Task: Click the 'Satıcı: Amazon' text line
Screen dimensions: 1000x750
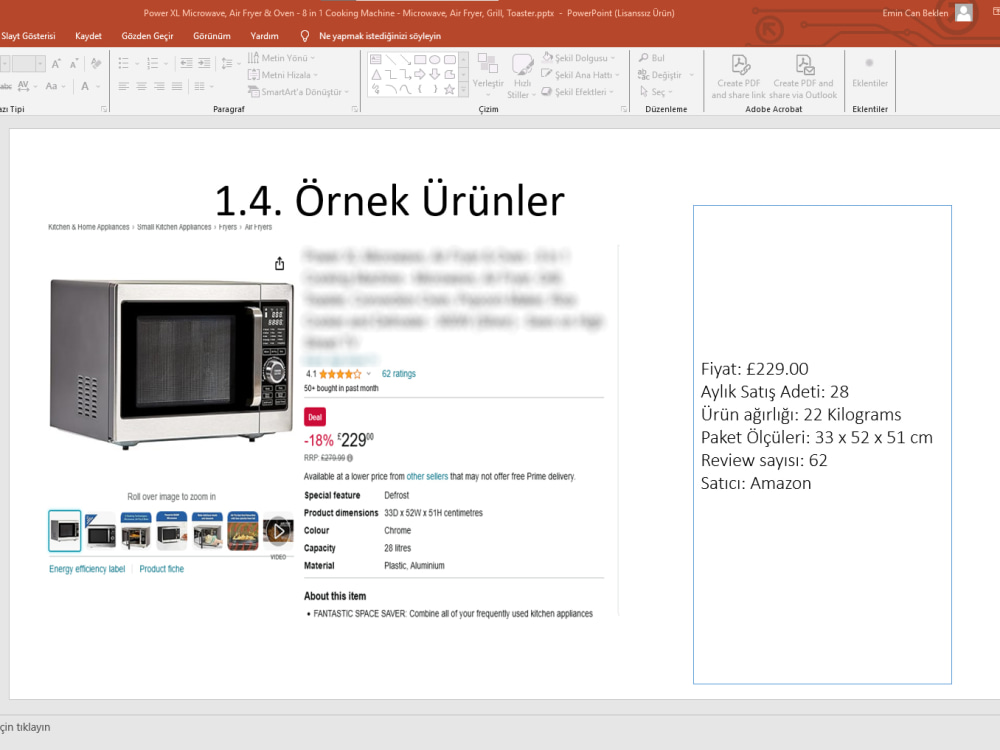Action: [x=756, y=483]
